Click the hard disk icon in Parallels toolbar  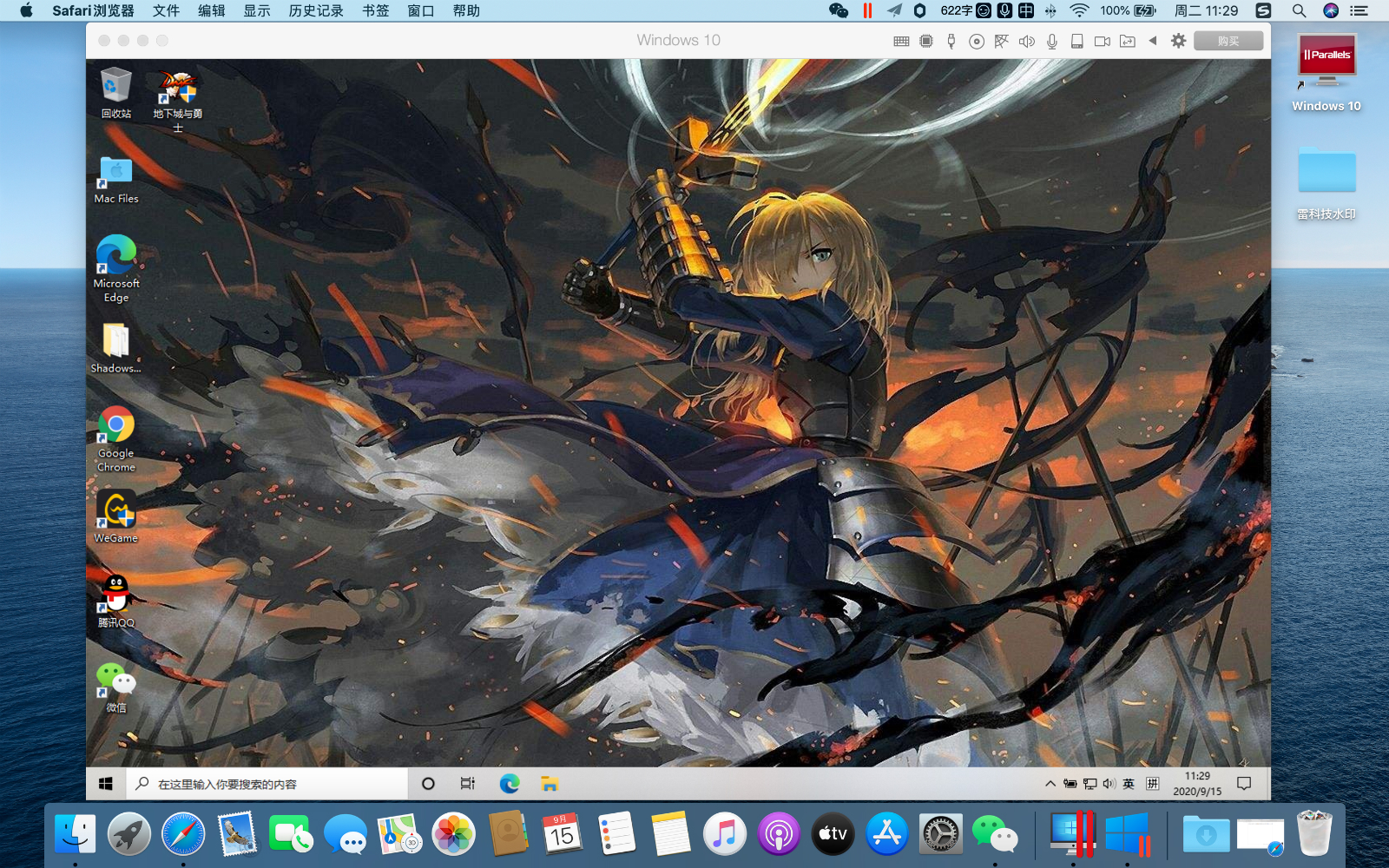(1077, 41)
